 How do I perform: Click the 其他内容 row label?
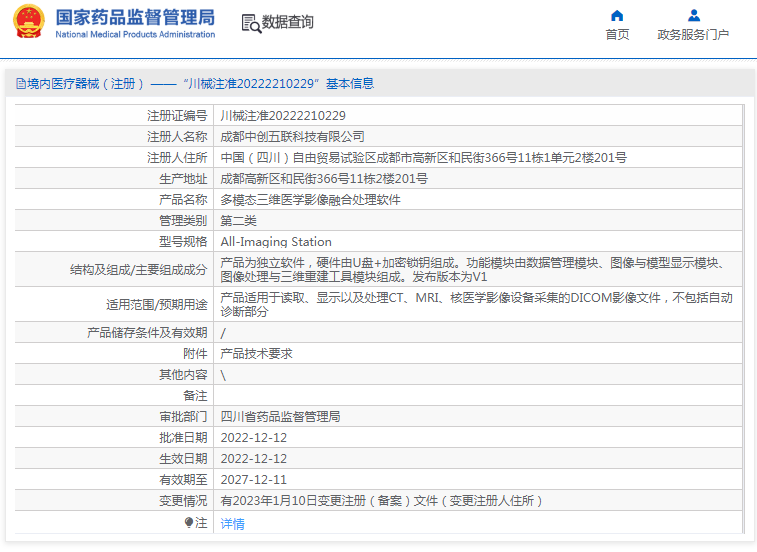point(183,374)
